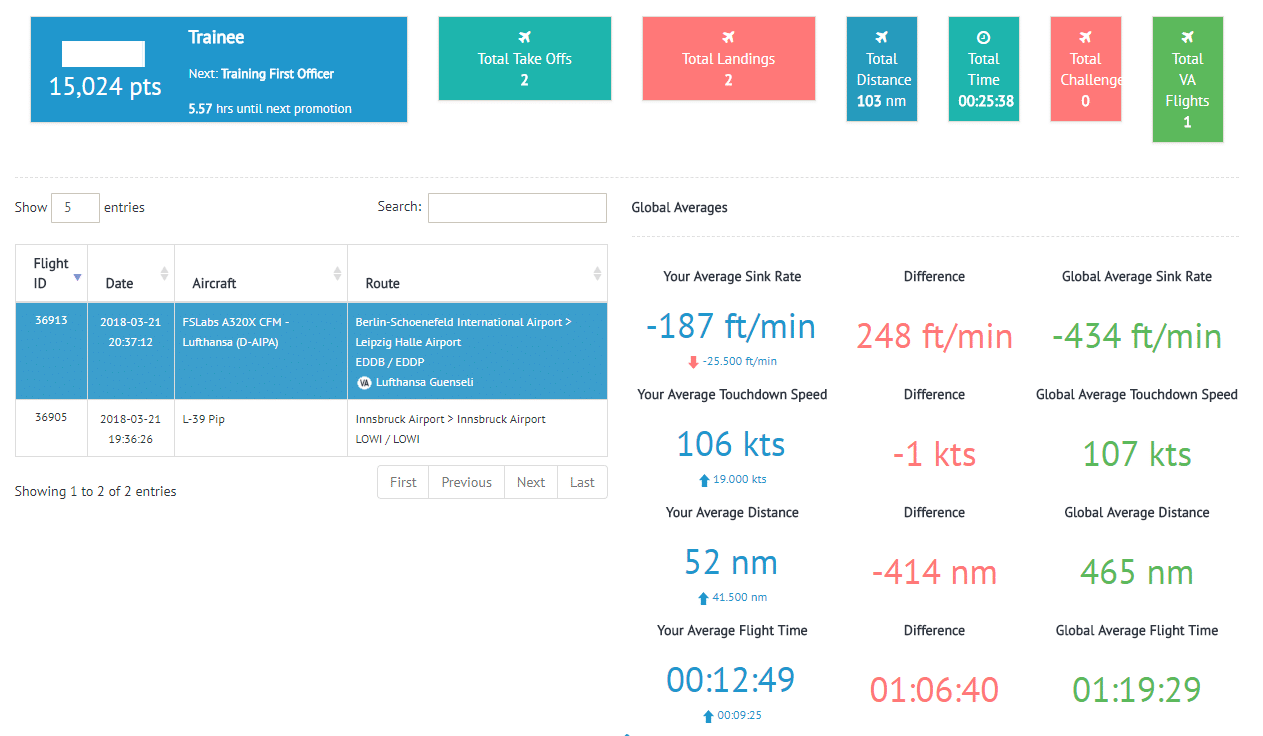The width and height of the screenshot is (1263, 736).
Task: Click the plane icon above Total Distance
Action: tap(882, 37)
